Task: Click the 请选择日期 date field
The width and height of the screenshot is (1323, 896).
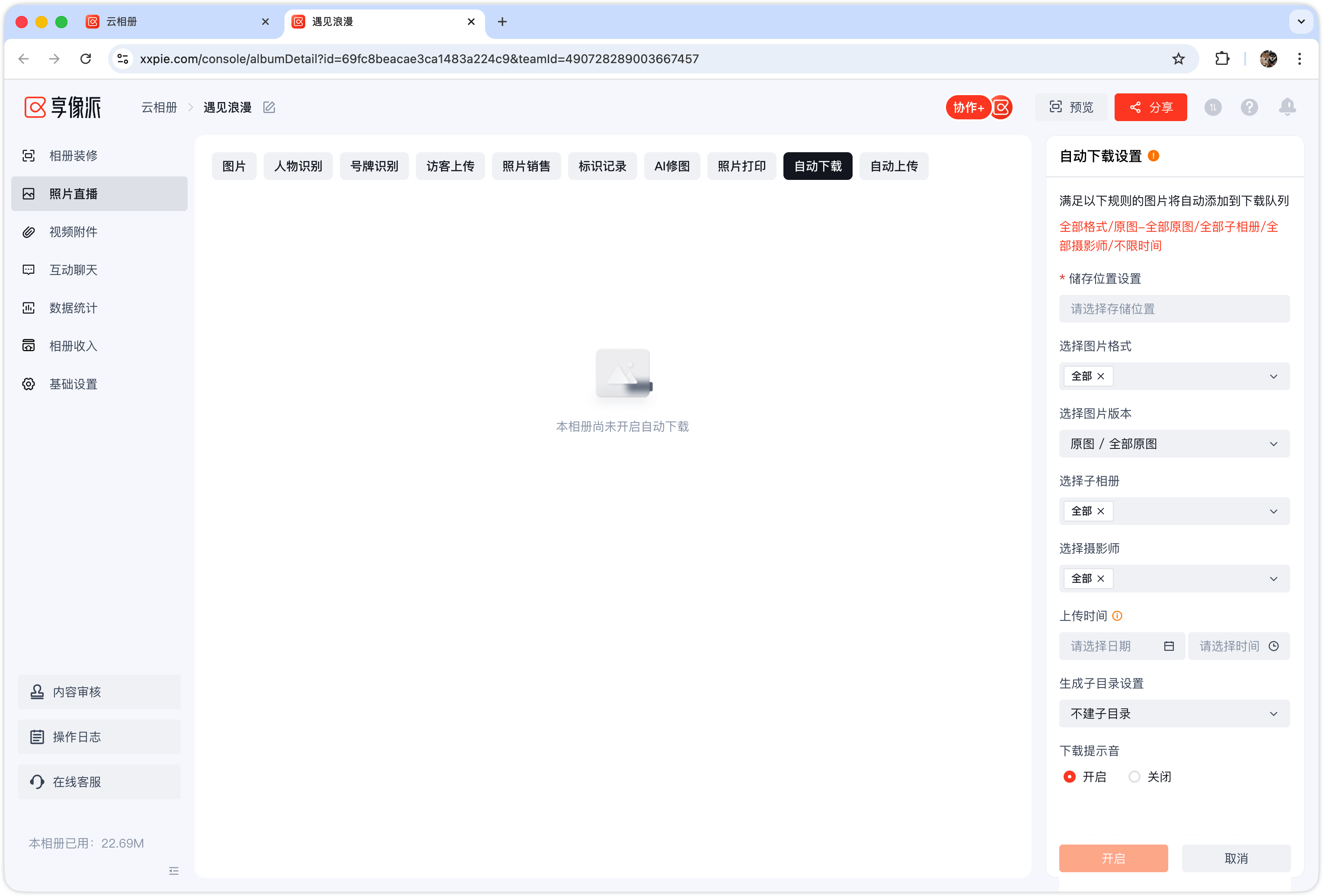Action: pos(1122,646)
